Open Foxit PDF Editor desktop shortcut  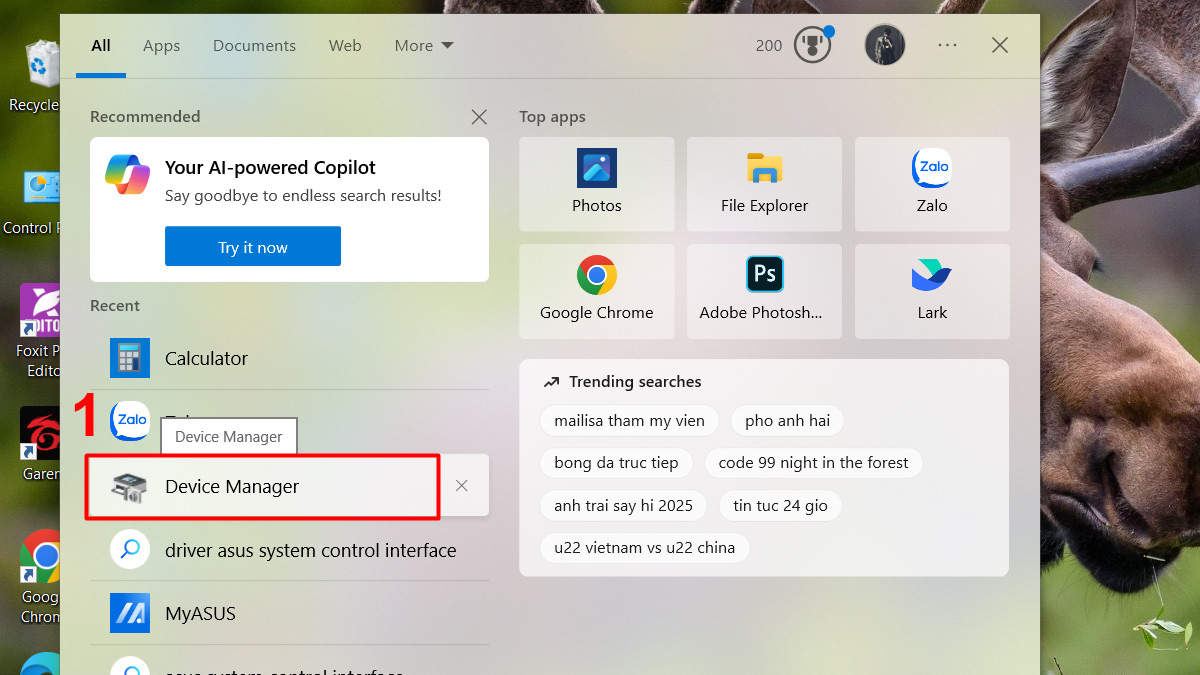pyautogui.click(x=38, y=330)
